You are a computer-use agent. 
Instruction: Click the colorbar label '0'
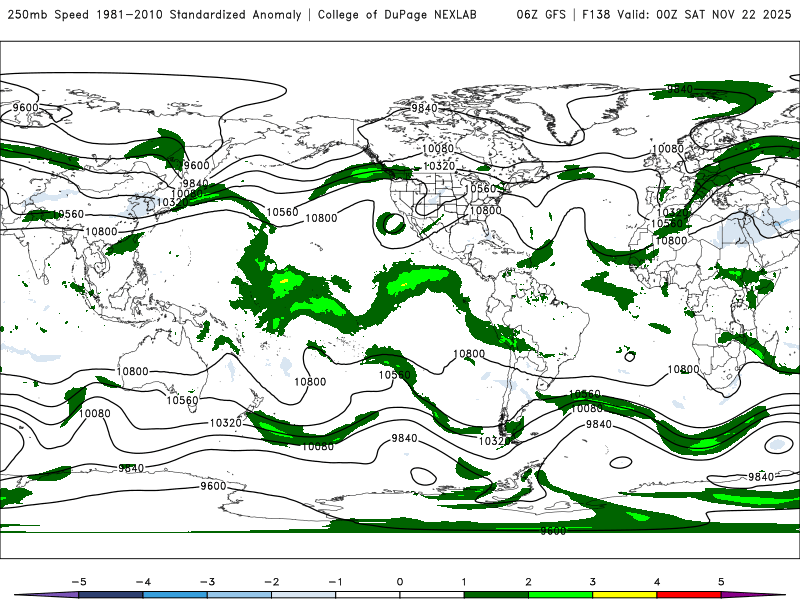pos(399,582)
